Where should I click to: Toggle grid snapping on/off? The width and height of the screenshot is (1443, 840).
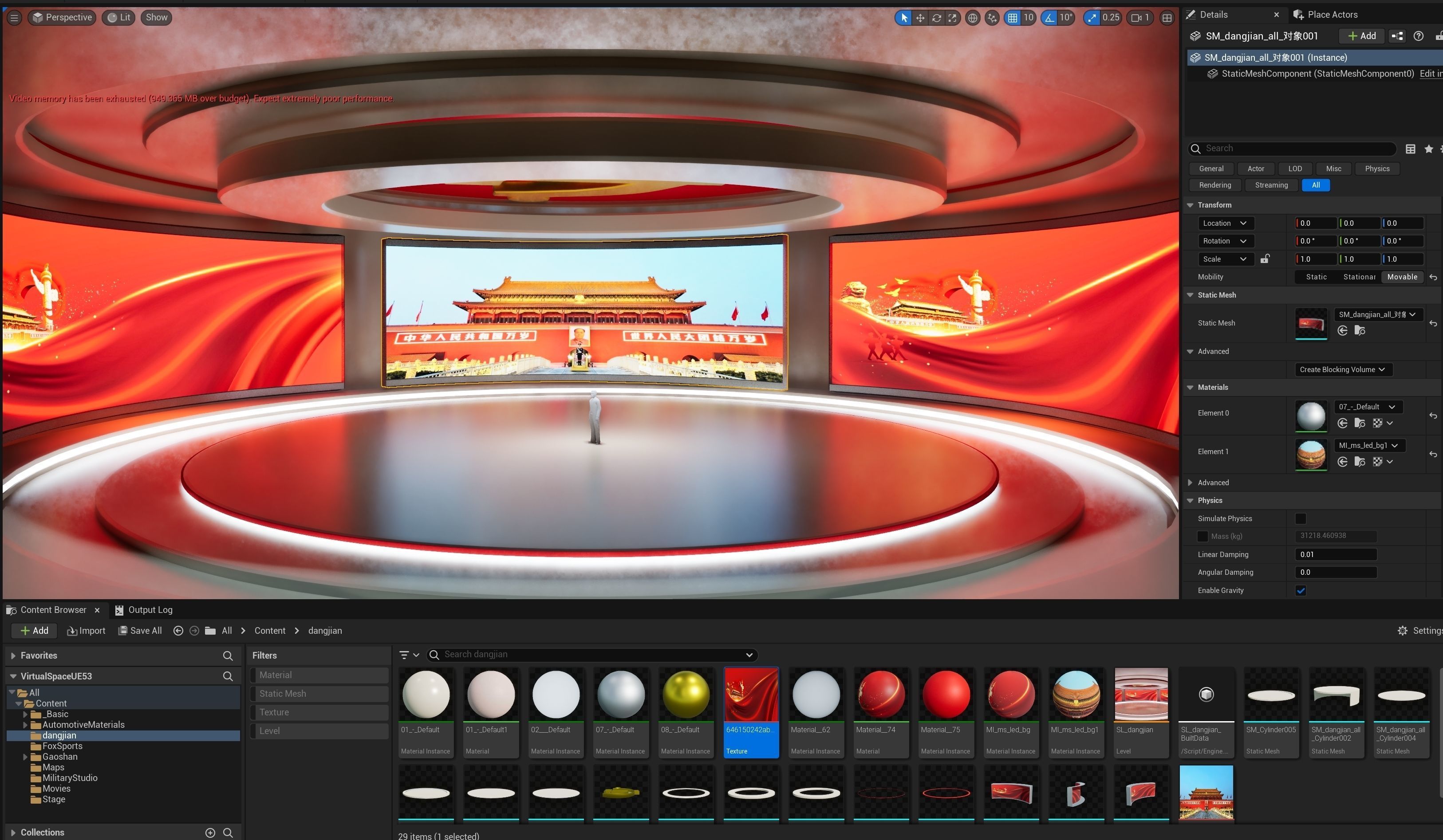click(x=1013, y=18)
